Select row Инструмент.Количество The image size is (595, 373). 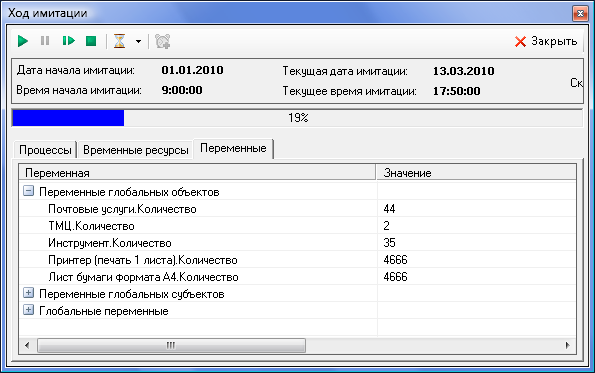(298, 243)
